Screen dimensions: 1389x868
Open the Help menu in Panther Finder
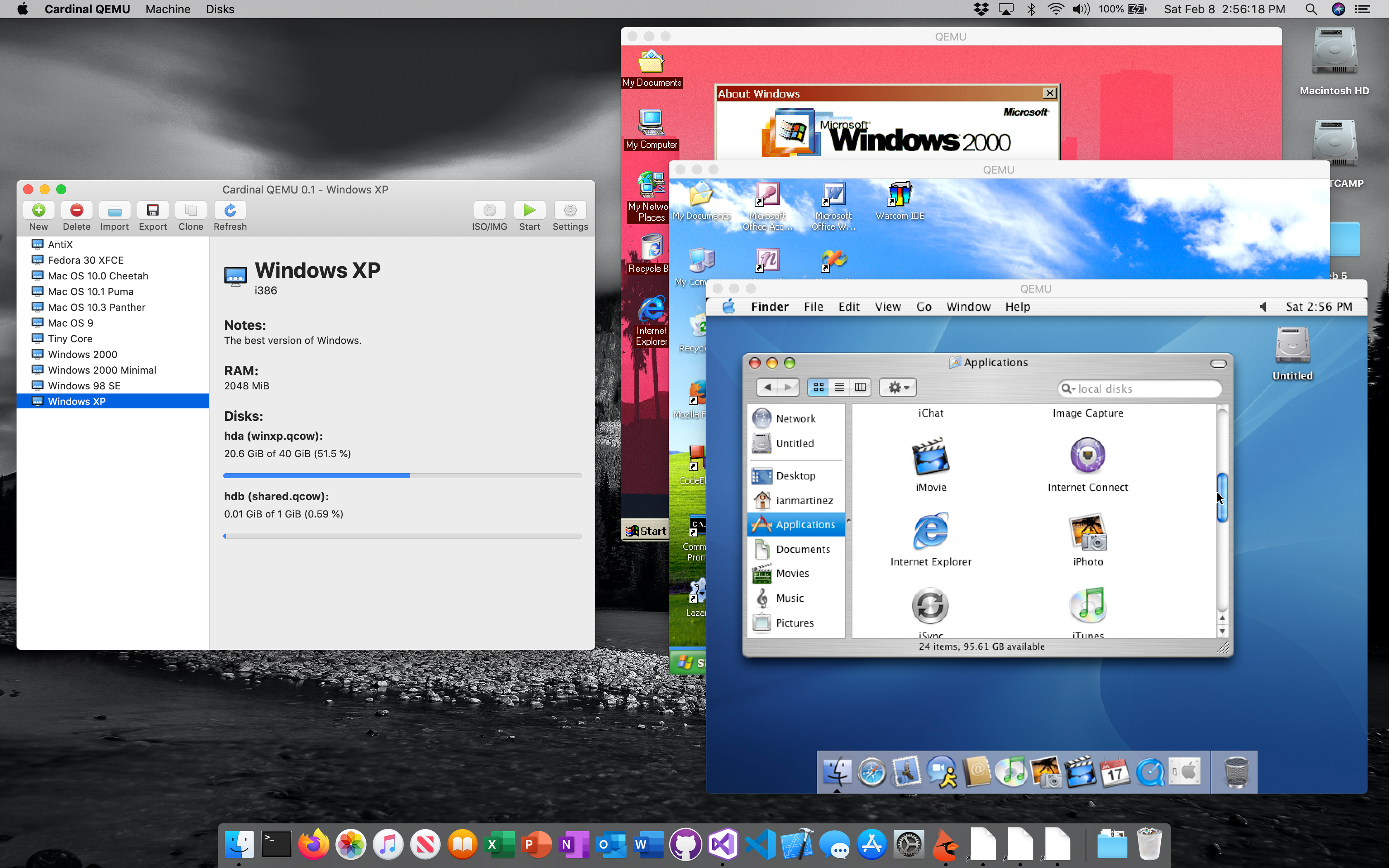pyautogui.click(x=1017, y=307)
